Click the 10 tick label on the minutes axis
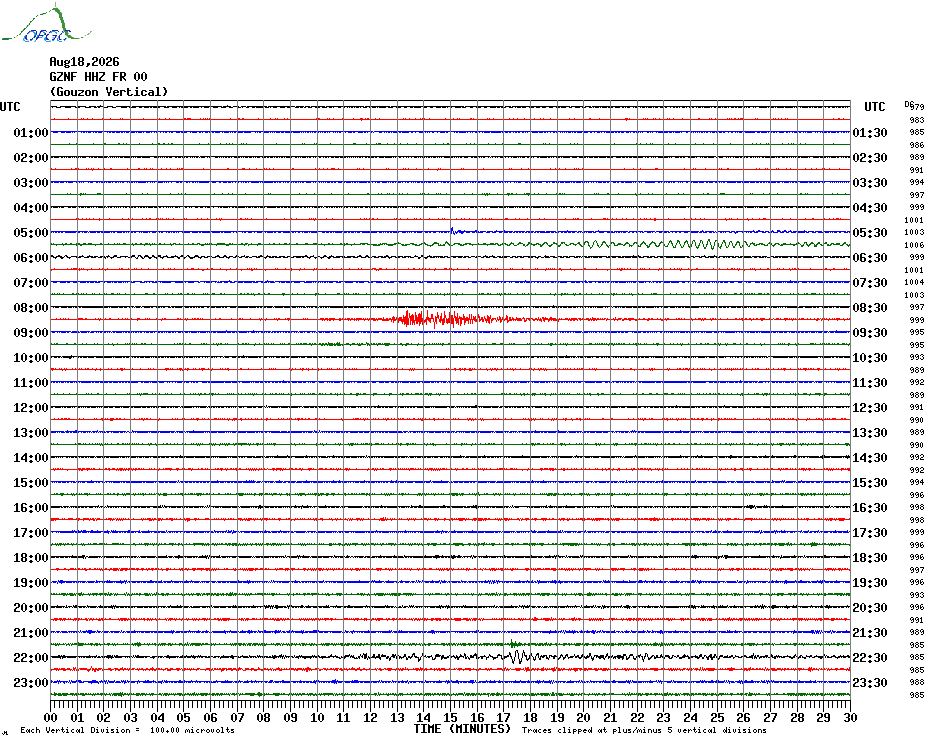Viewport: 930px width, 744px height. pyautogui.click(x=317, y=718)
